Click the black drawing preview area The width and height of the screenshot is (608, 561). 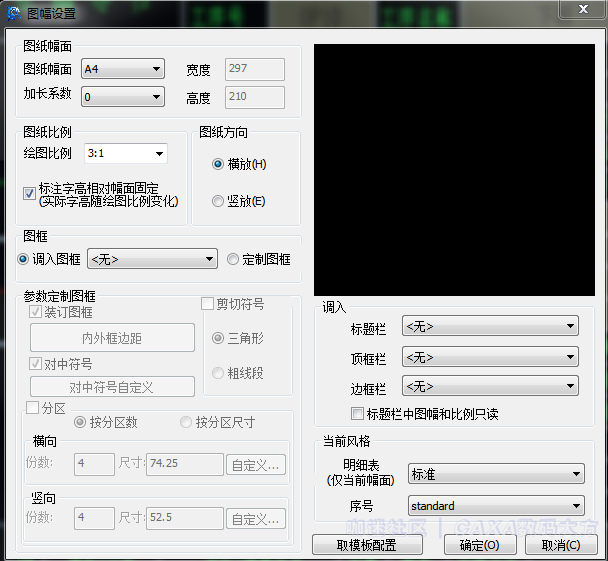coord(454,170)
